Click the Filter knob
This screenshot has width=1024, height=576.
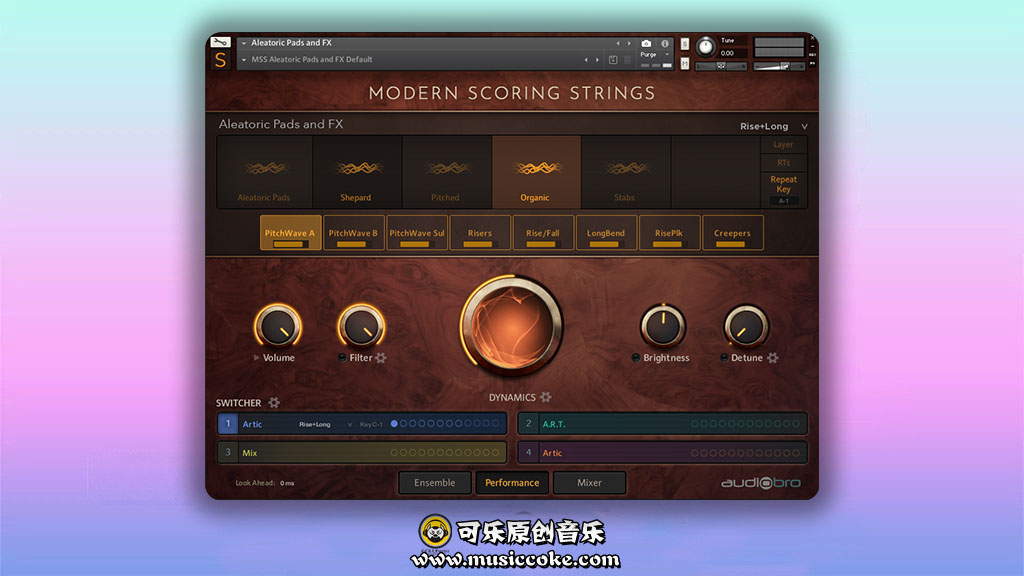pyautogui.click(x=361, y=326)
